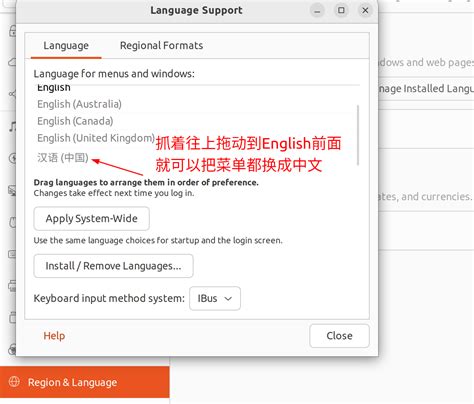Screen dimensions: 474x404
Task: Switch to the Language tab
Action: click(66, 46)
